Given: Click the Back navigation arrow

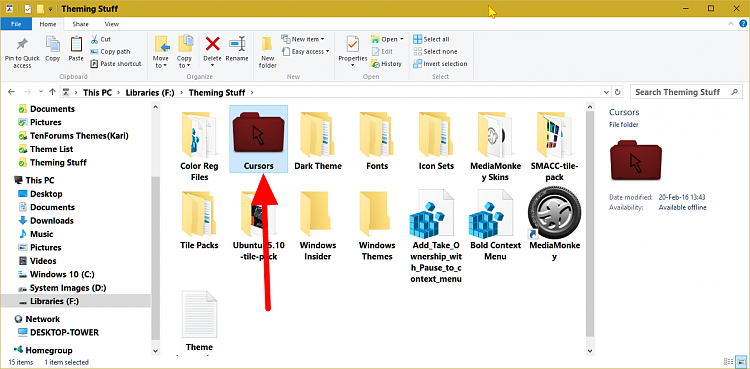Looking at the screenshot, I should (11, 92).
